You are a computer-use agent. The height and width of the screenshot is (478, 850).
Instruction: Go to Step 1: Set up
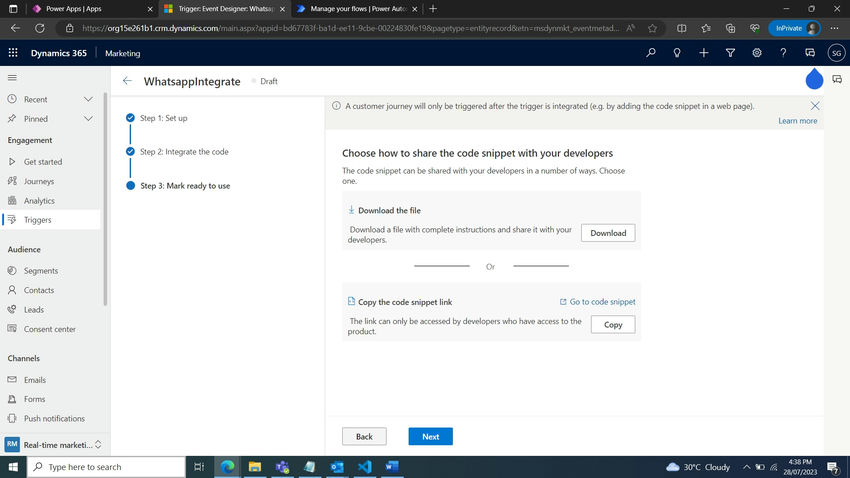pos(163,118)
